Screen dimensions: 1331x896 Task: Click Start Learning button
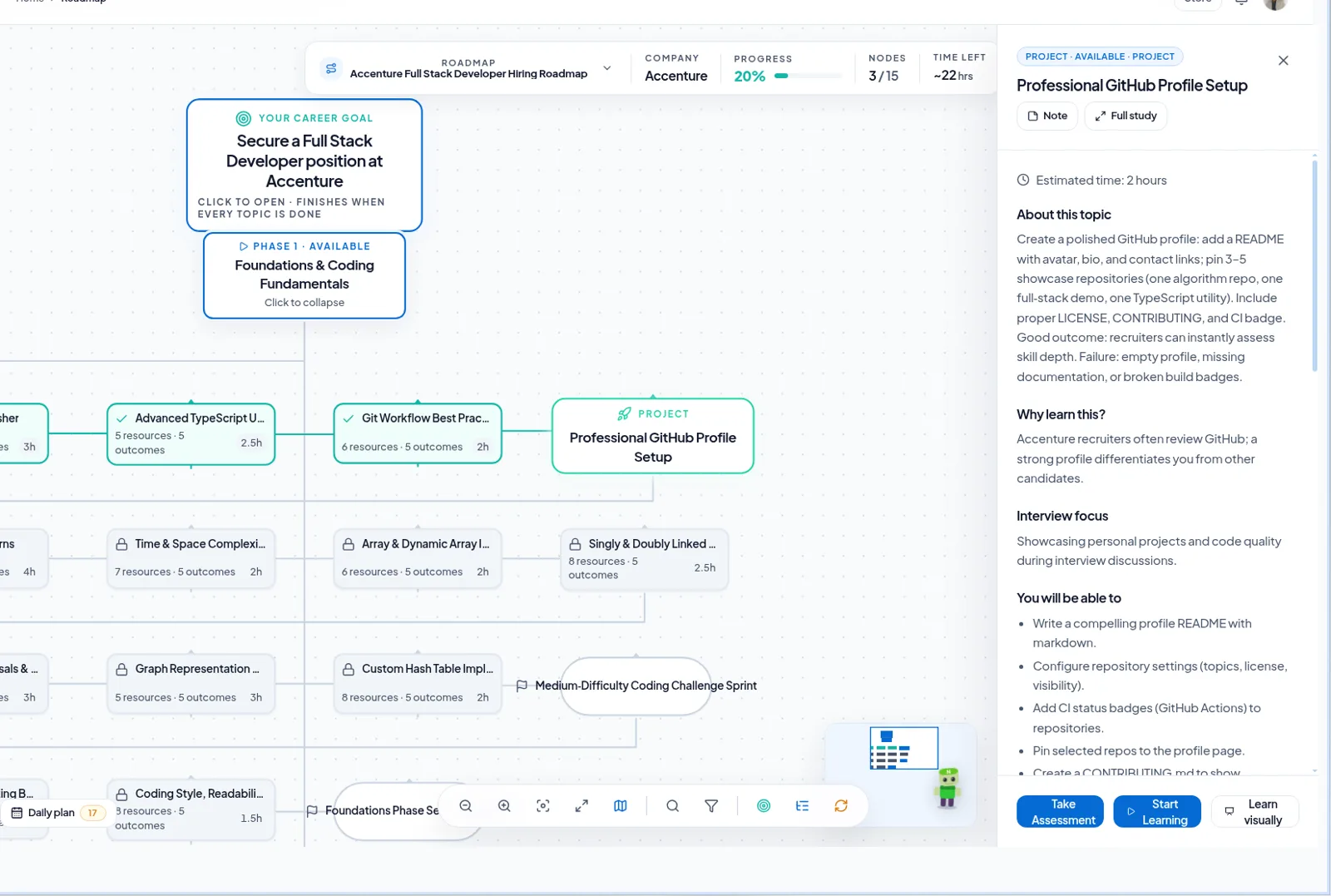point(1157,812)
